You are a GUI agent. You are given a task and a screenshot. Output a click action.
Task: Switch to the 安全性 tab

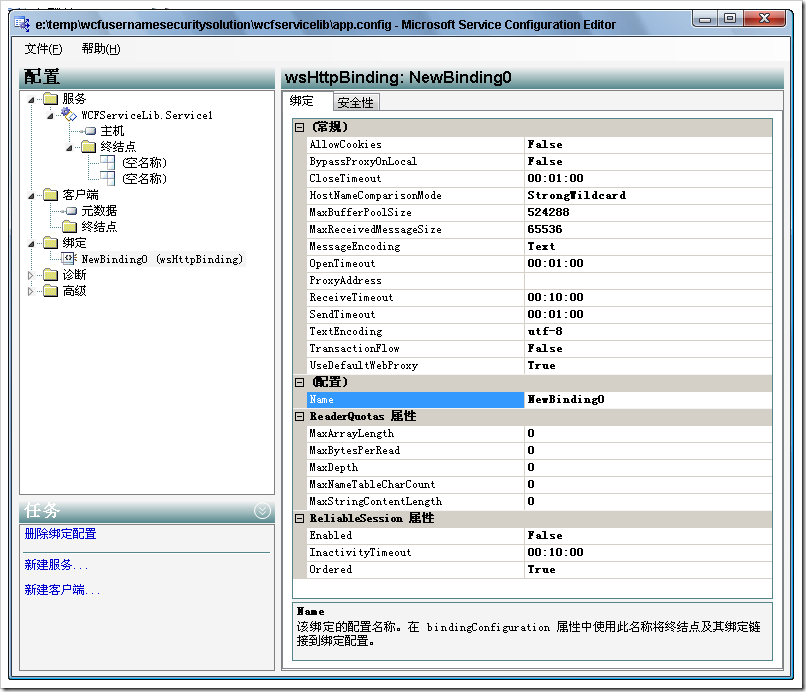(356, 102)
